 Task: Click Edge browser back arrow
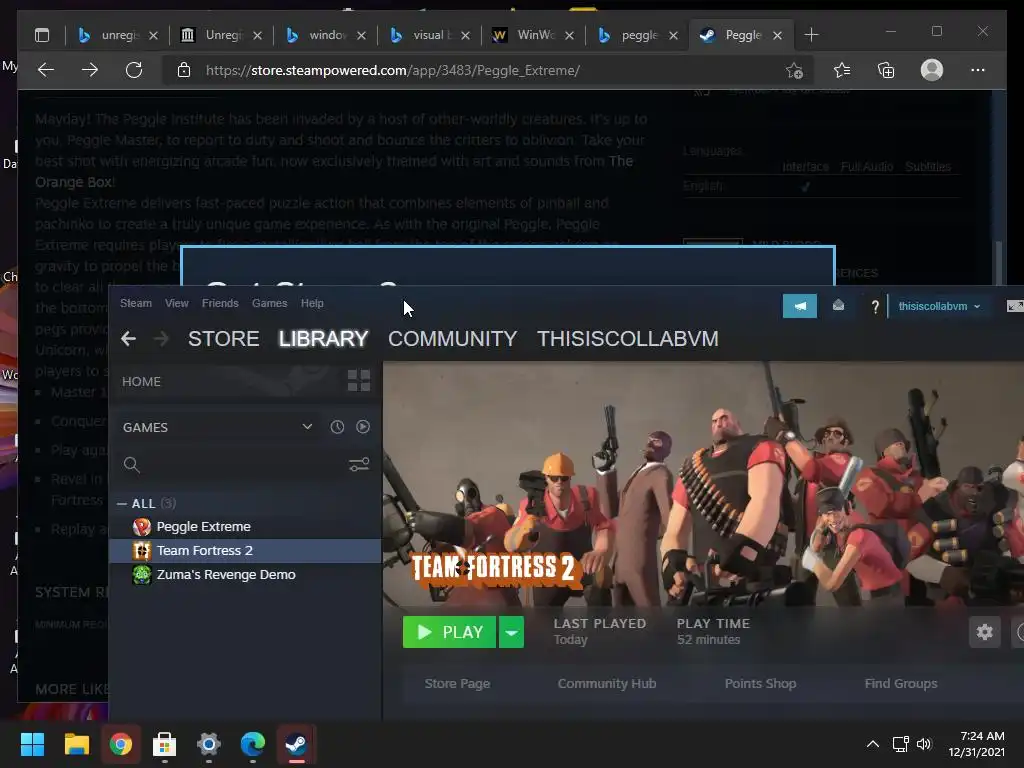point(46,70)
